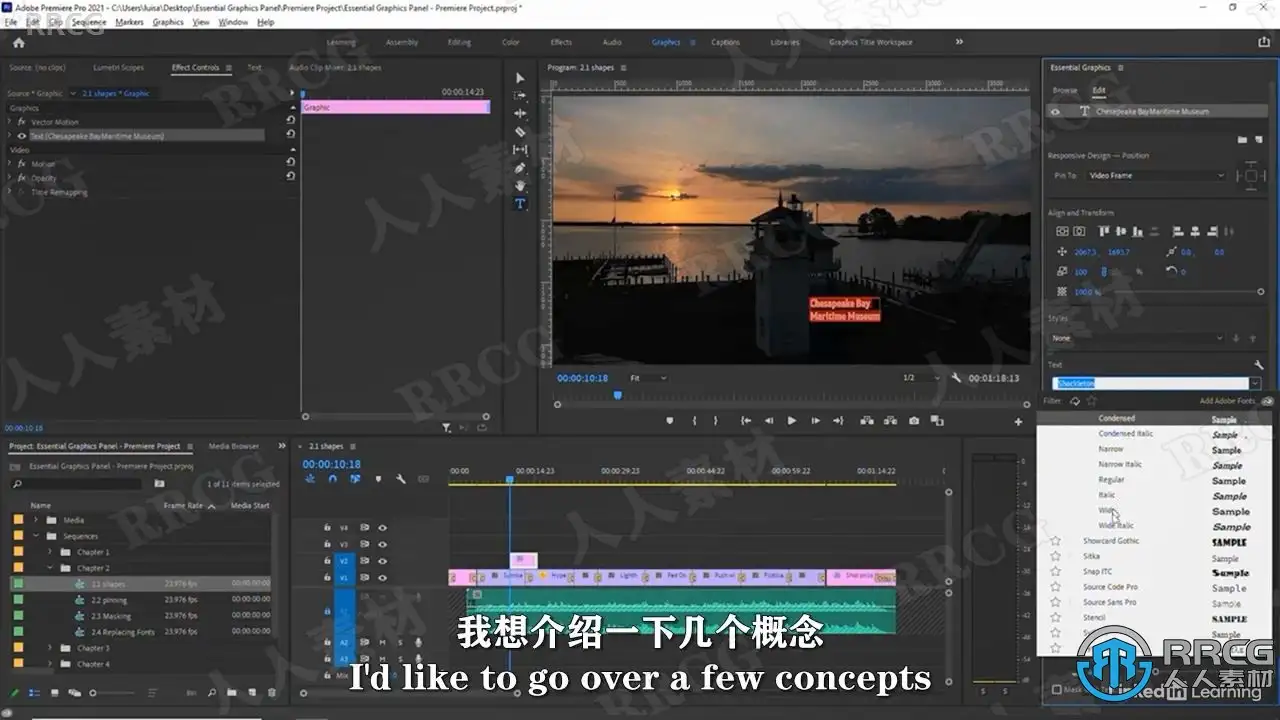Image resolution: width=1280 pixels, height=720 pixels.
Task: Toggle V3 track output eye
Action: click(382, 544)
